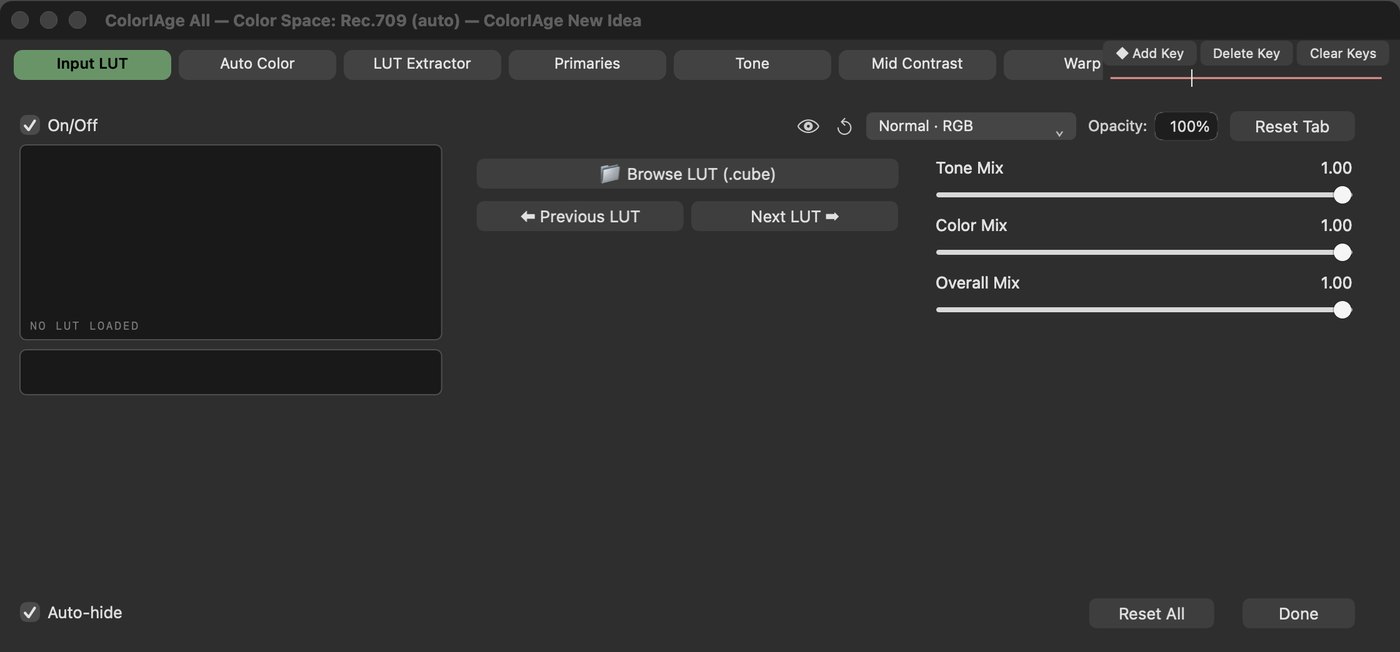Viewport: 1400px width, 652px height.
Task: Open the Warp tab
Action: click(1055, 64)
